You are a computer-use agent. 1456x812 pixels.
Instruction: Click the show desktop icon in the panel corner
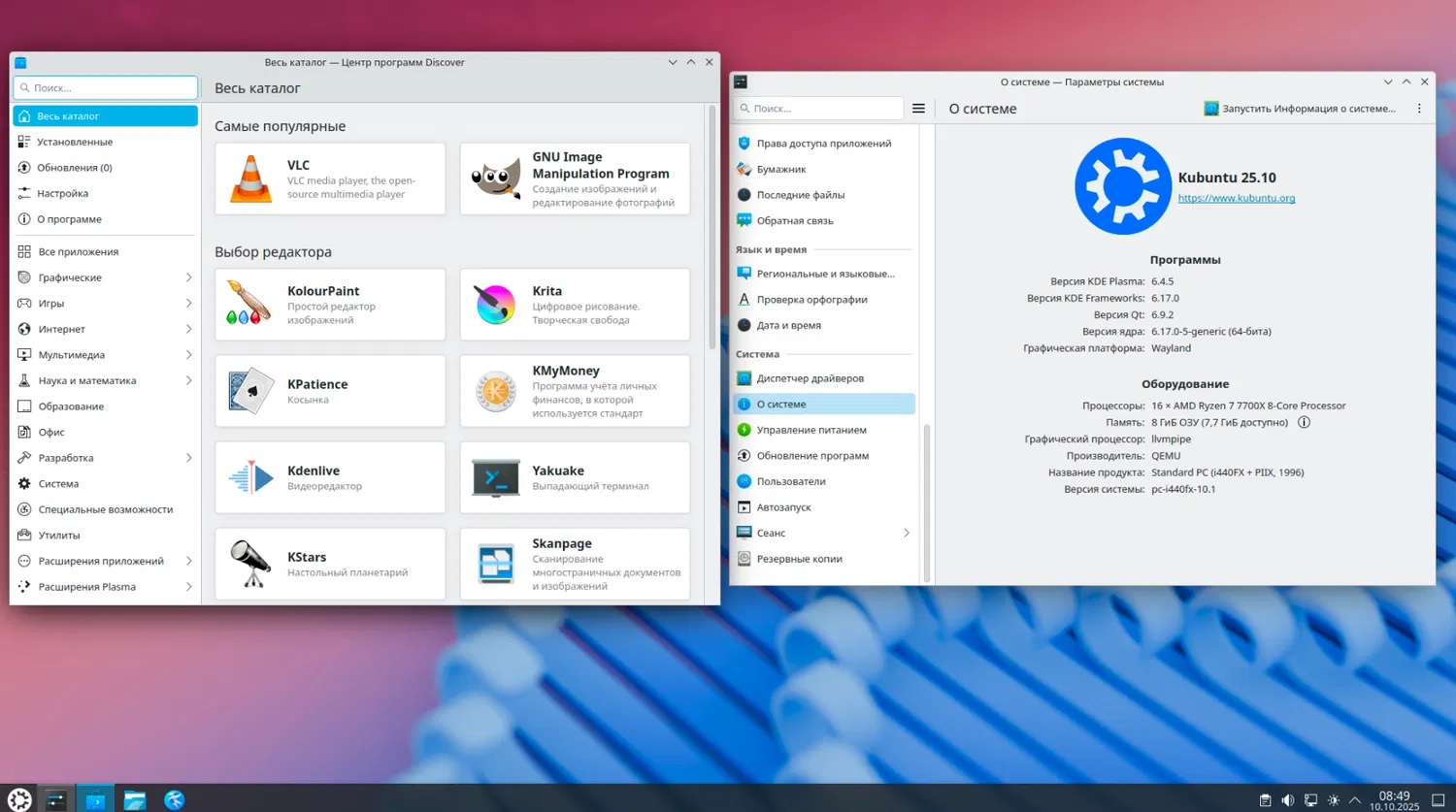pyautogui.click(x=1439, y=800)
